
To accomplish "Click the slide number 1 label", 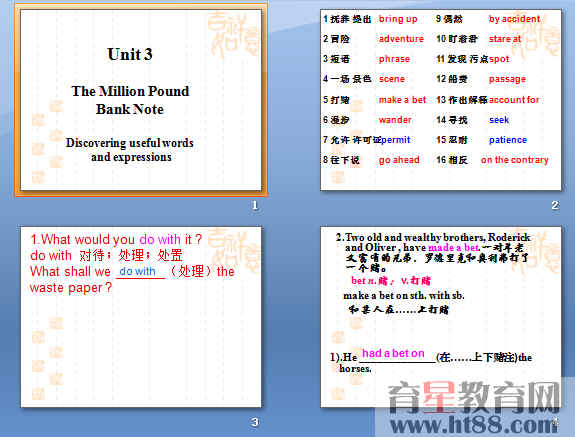I will (255, 205).
